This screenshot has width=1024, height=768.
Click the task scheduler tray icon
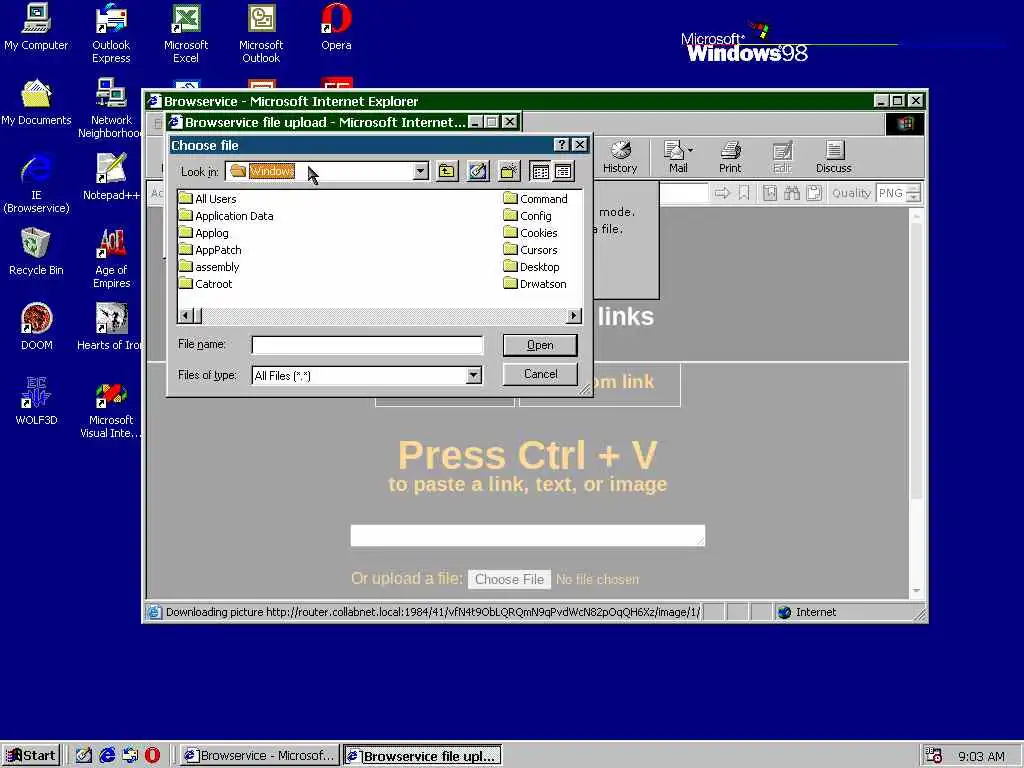tap(934, 756)
